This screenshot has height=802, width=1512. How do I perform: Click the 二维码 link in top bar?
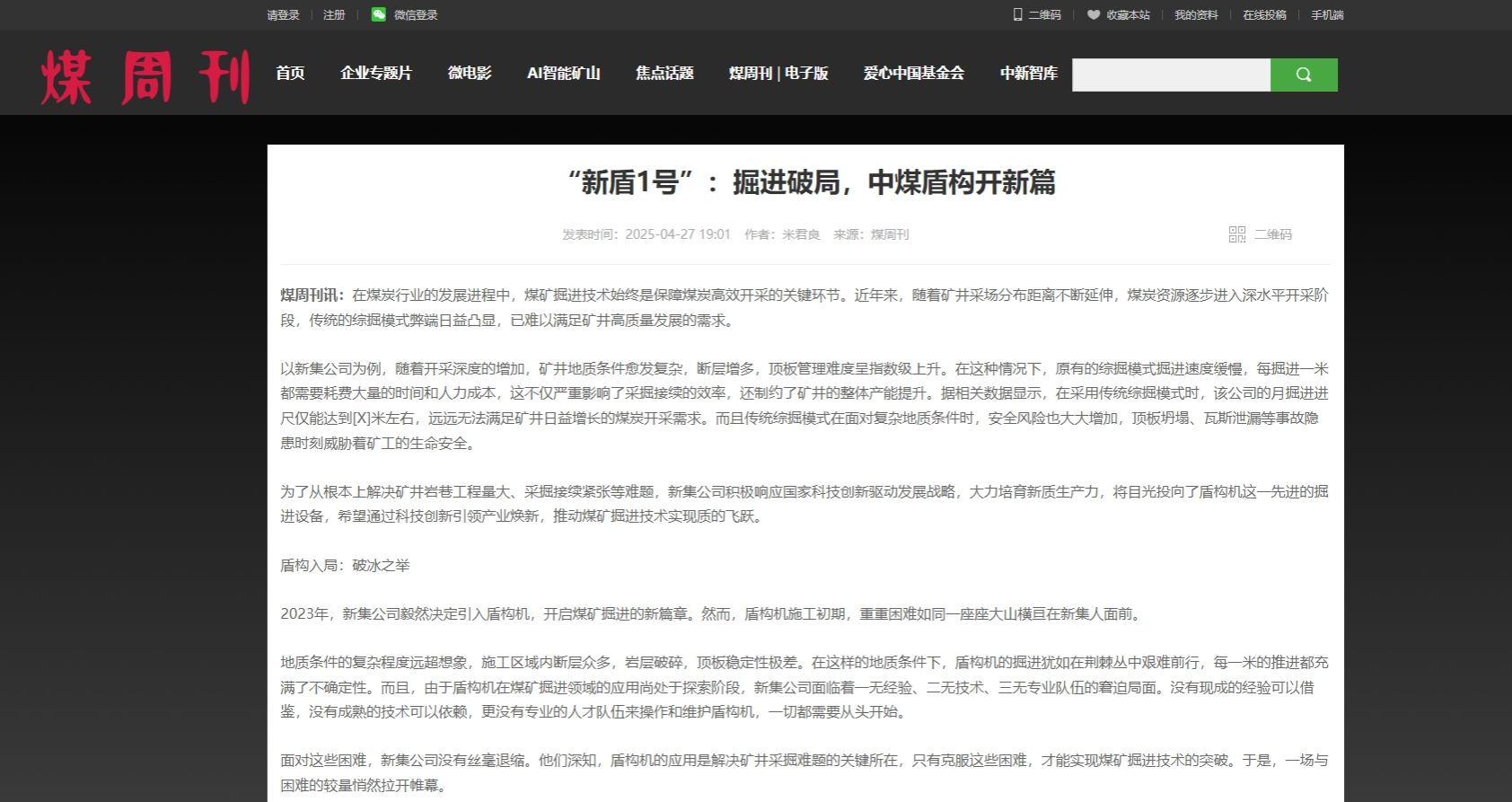[x=1044, y=14]
